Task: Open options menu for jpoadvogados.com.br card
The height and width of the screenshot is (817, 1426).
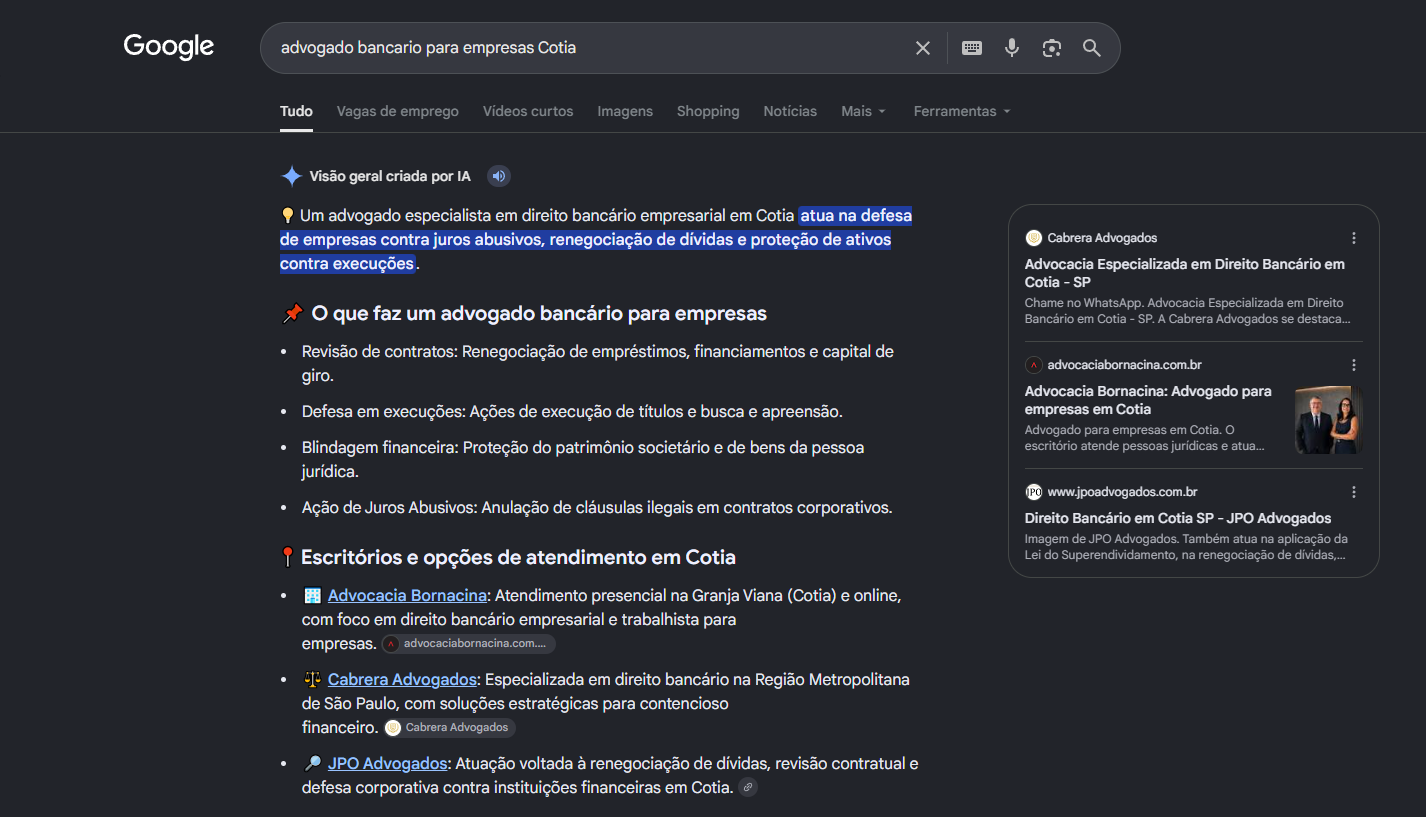Action: (x=1354, y=492)
